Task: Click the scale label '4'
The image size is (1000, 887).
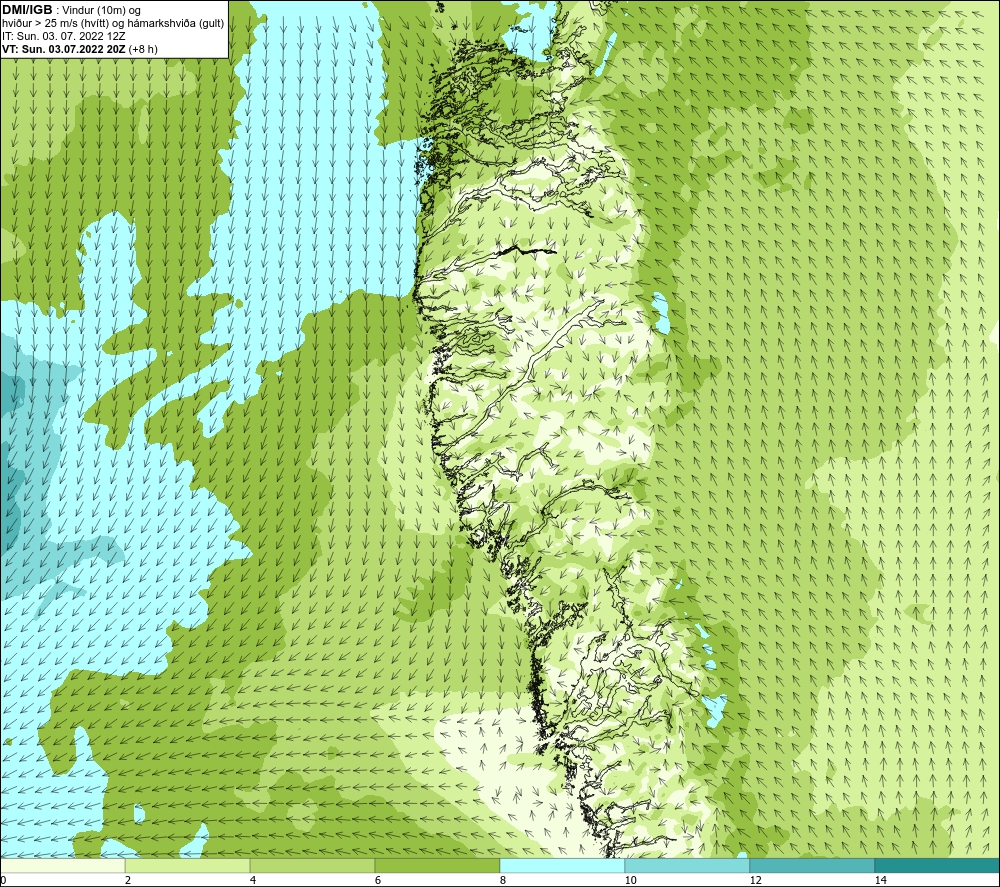Action: [253, 880]
